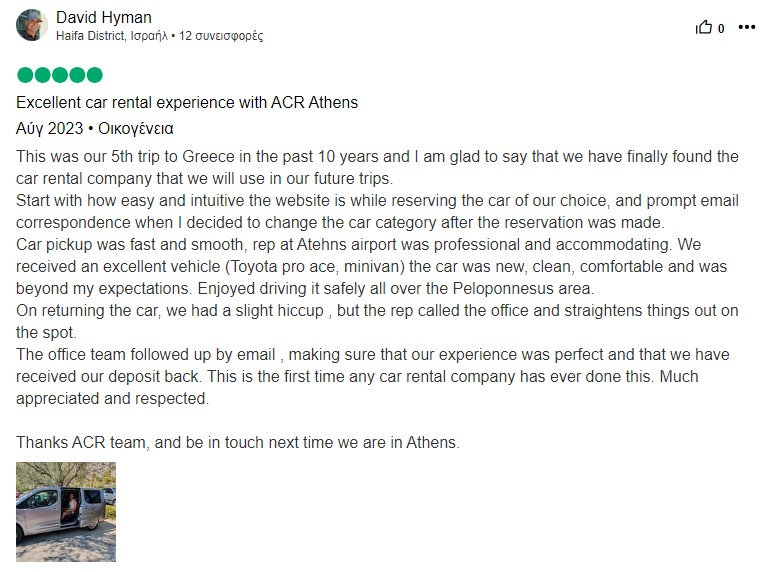
Task: Click the Οικογένεια trip type label
Action: (136, 128)
